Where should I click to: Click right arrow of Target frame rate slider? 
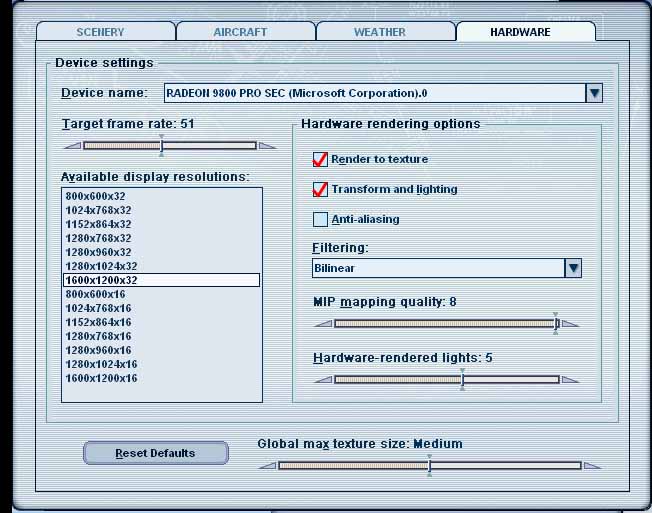267,146
